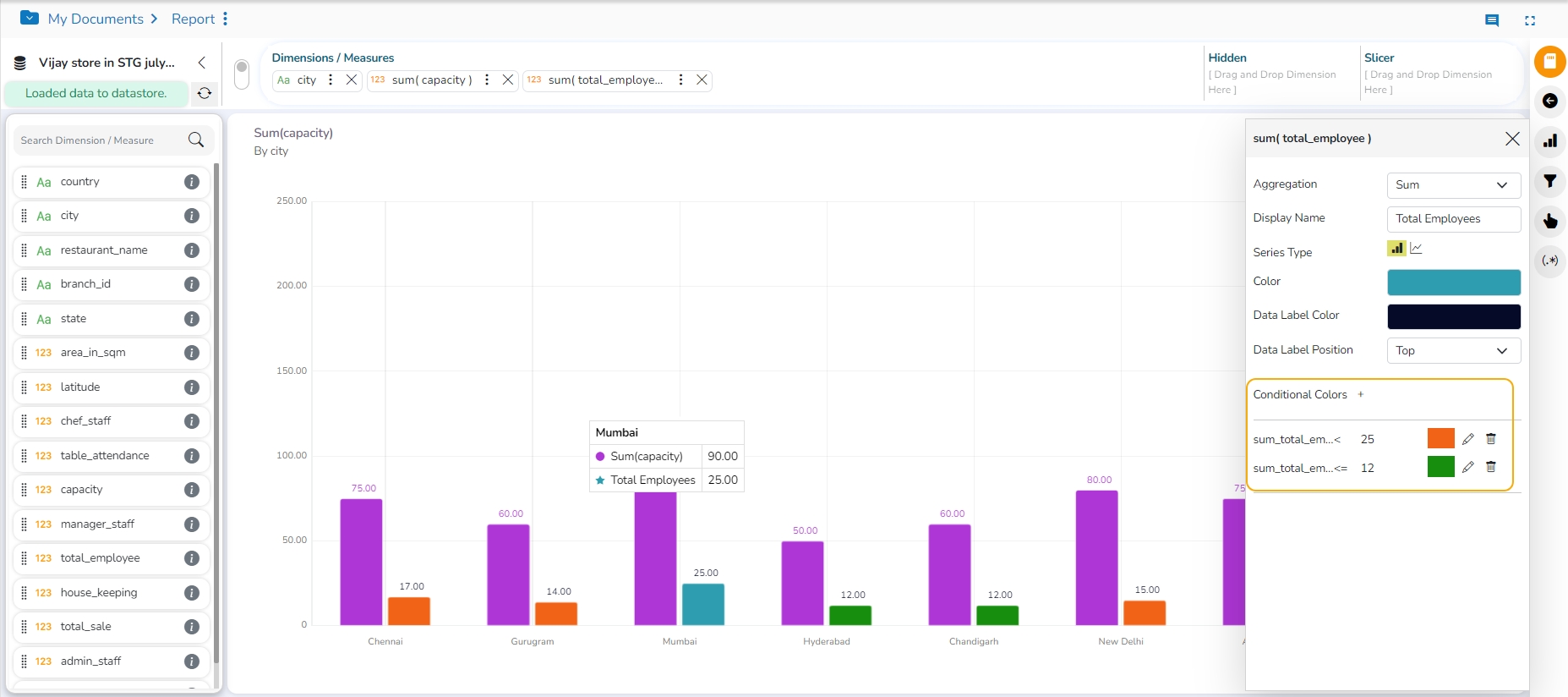Add a new conditional color with plus

(1361, 394)
